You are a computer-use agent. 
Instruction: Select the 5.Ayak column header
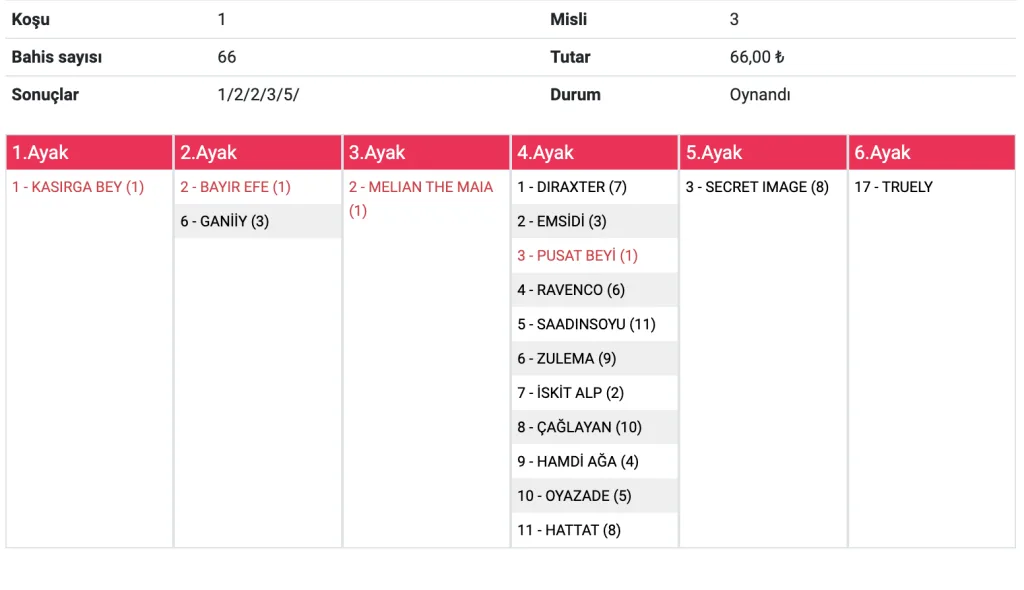[763, 153]
